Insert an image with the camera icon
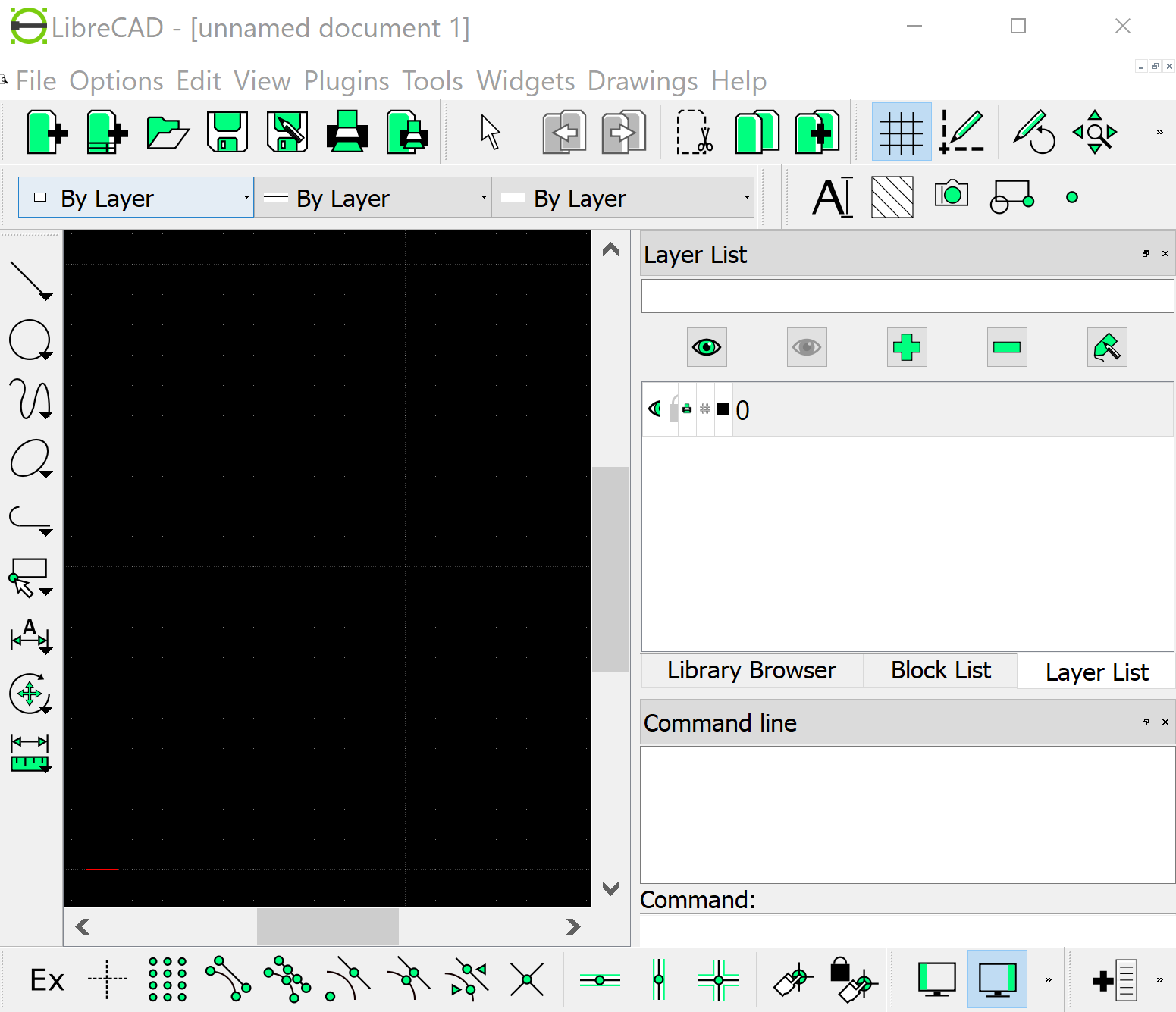 click(x=952, y=194)
